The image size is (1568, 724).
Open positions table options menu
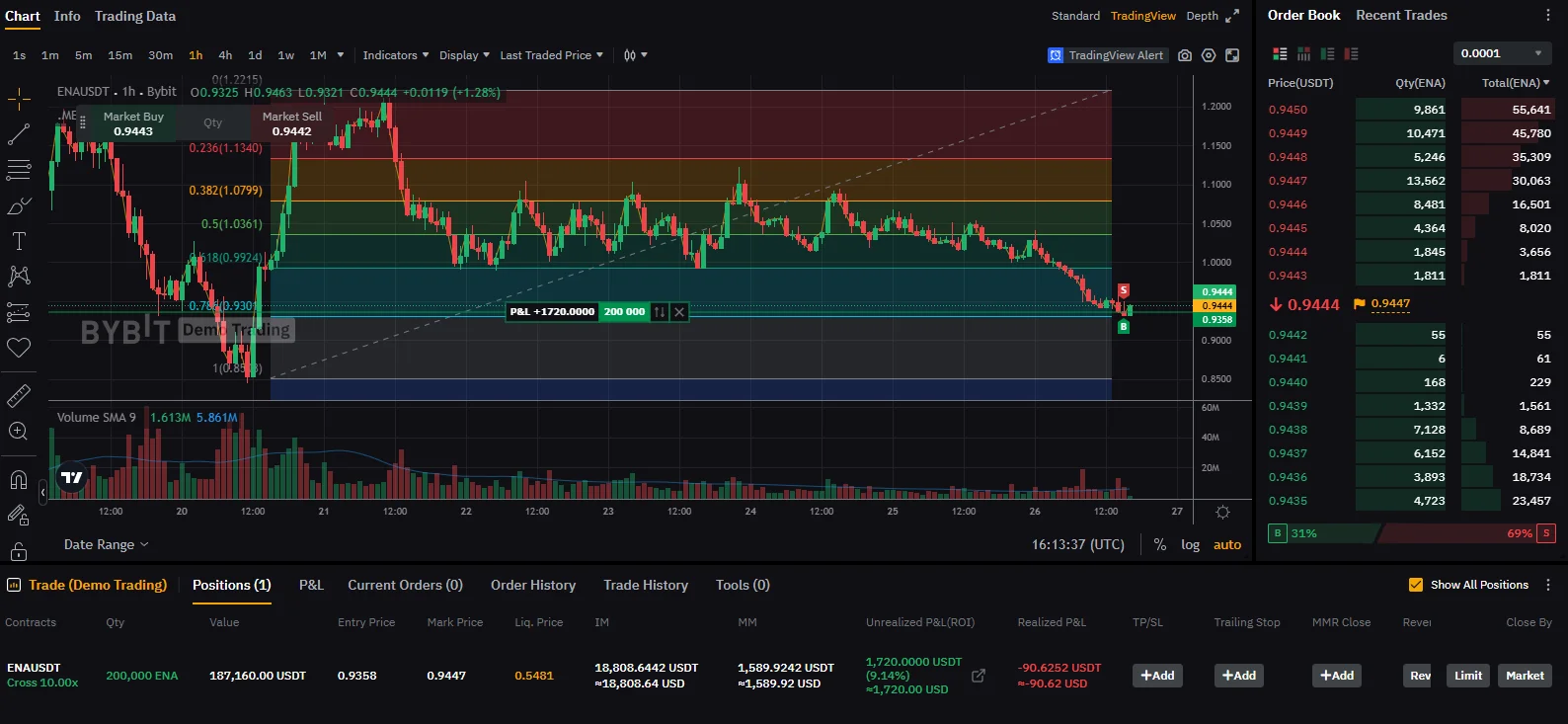(x=1548, y=585)
